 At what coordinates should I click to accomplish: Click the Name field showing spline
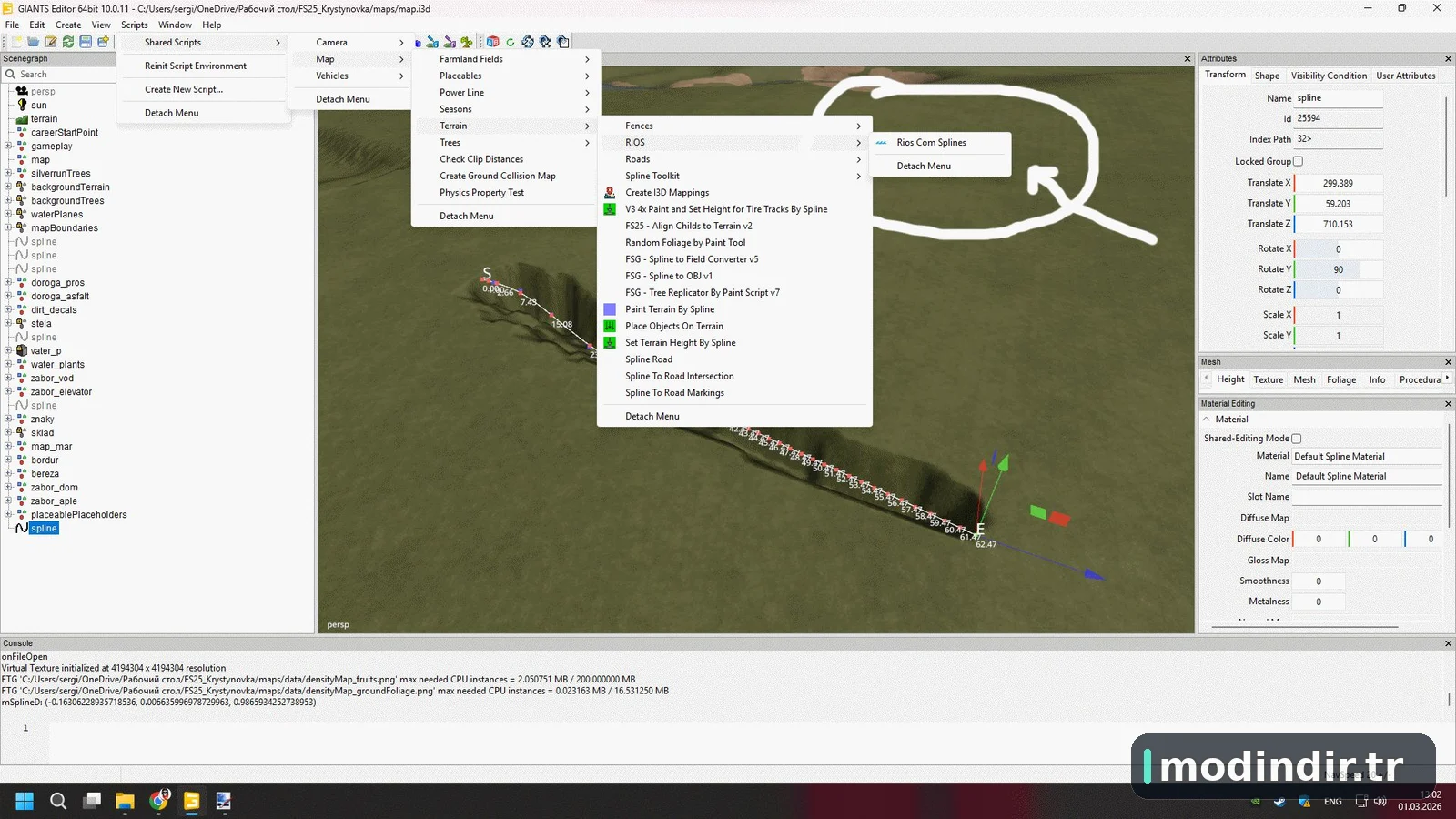(x=1339, y=98)
